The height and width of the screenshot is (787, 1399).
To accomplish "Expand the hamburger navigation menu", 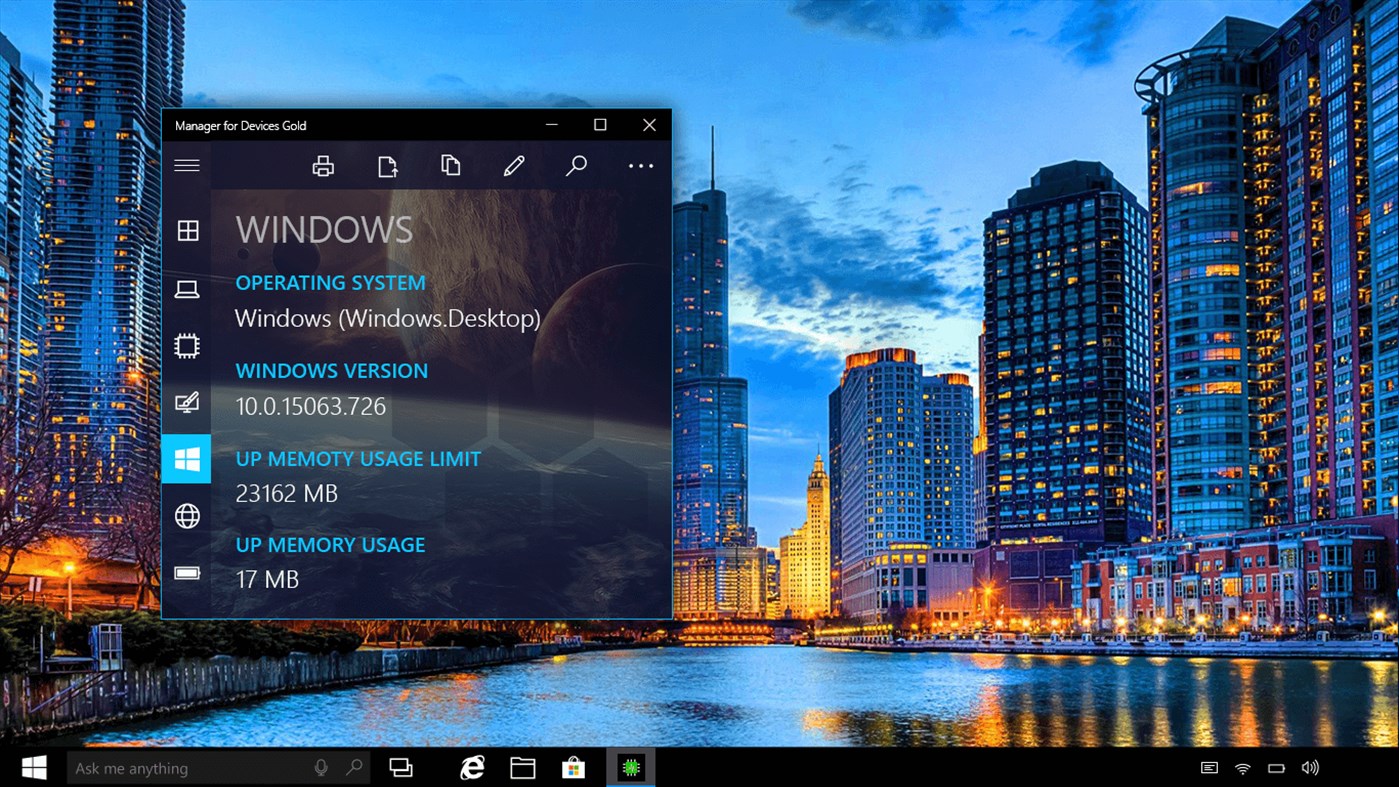I will coord(186,165).
